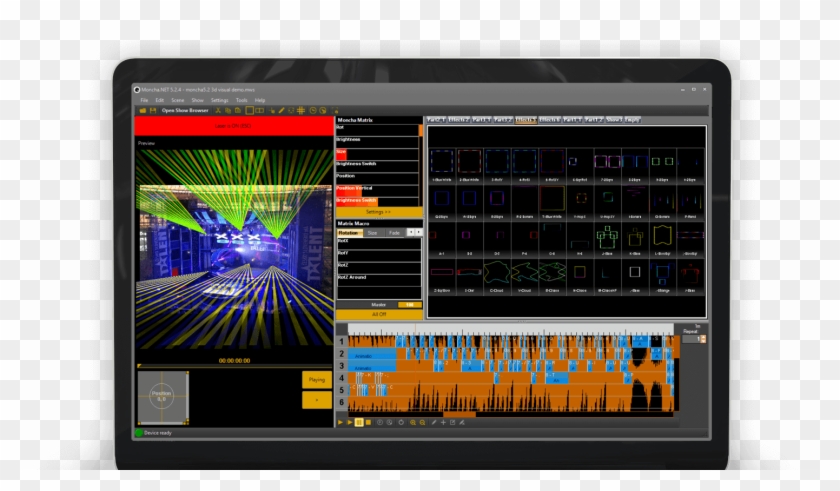Click the All Off button
The width and height of the screenshot is (840, 491).
[x=378, y=313]
